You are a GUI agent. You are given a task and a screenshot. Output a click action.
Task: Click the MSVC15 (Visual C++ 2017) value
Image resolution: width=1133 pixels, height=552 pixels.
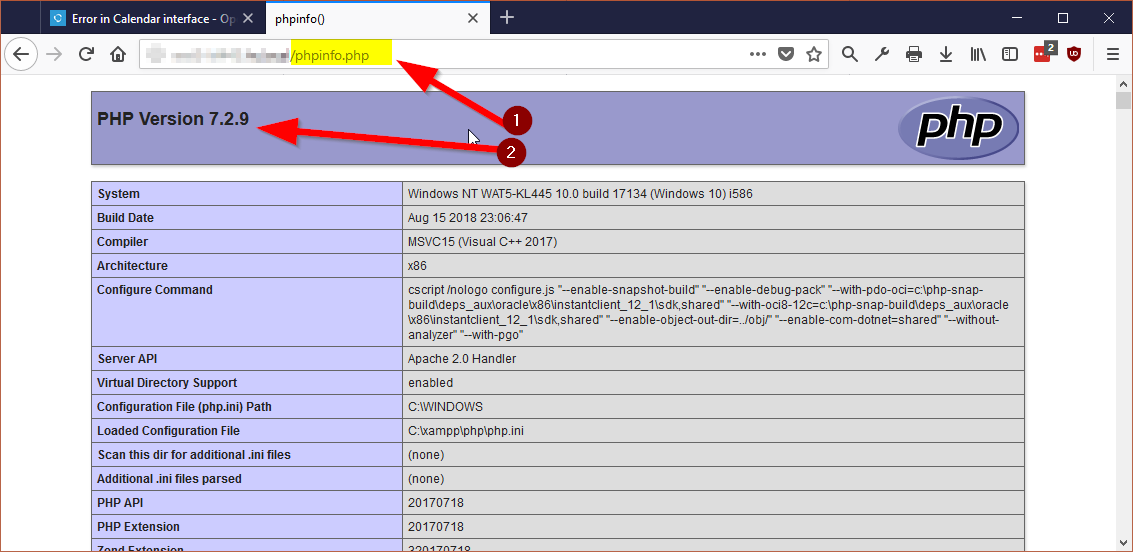coord(482,241)
